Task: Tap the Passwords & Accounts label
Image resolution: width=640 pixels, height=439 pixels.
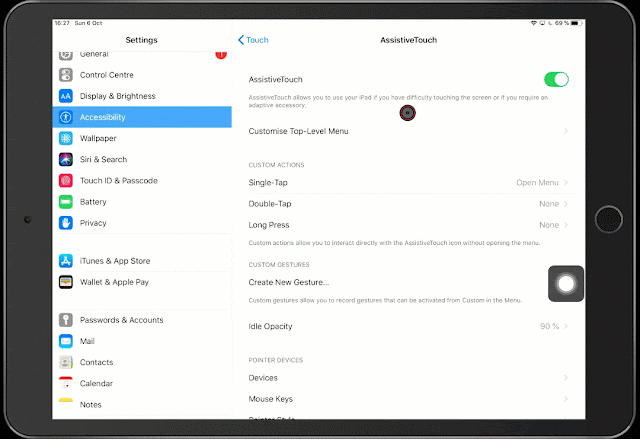Action: coord(122,320)
